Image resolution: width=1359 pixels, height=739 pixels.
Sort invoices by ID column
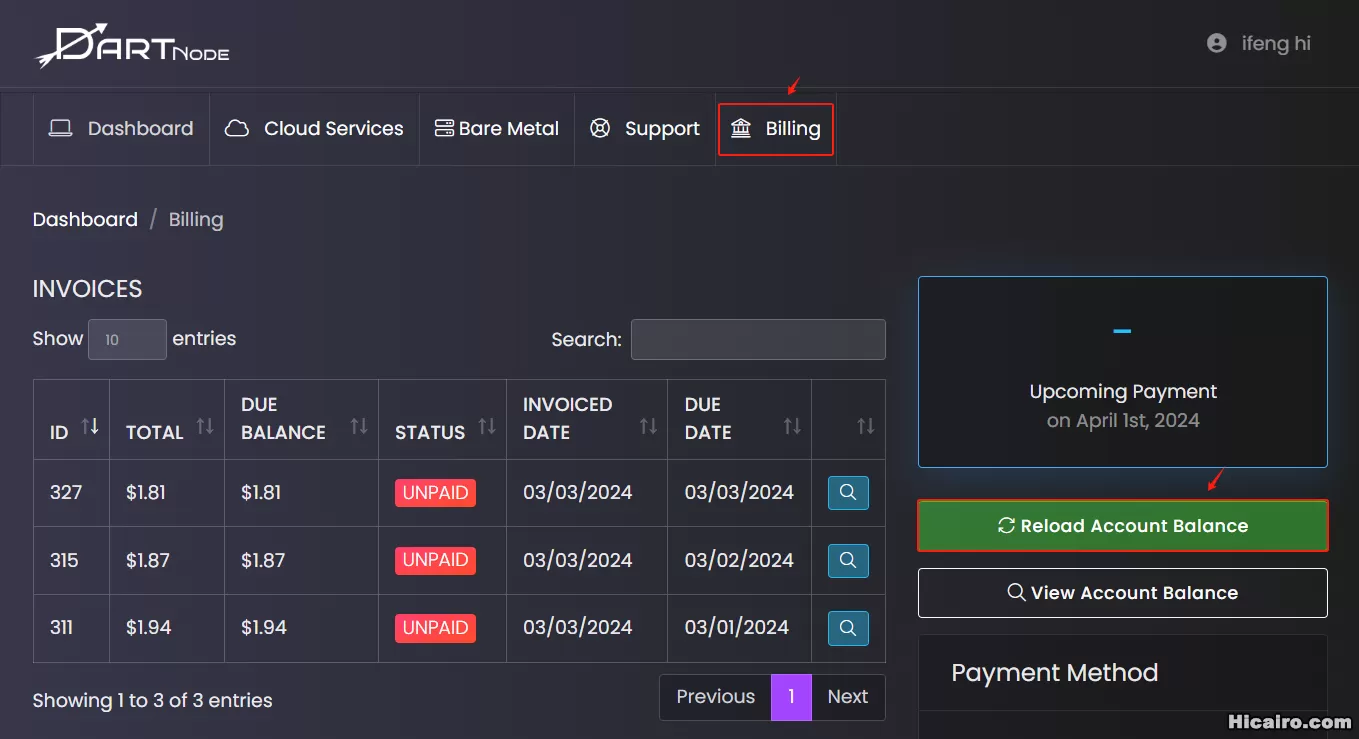click(71, 420)
